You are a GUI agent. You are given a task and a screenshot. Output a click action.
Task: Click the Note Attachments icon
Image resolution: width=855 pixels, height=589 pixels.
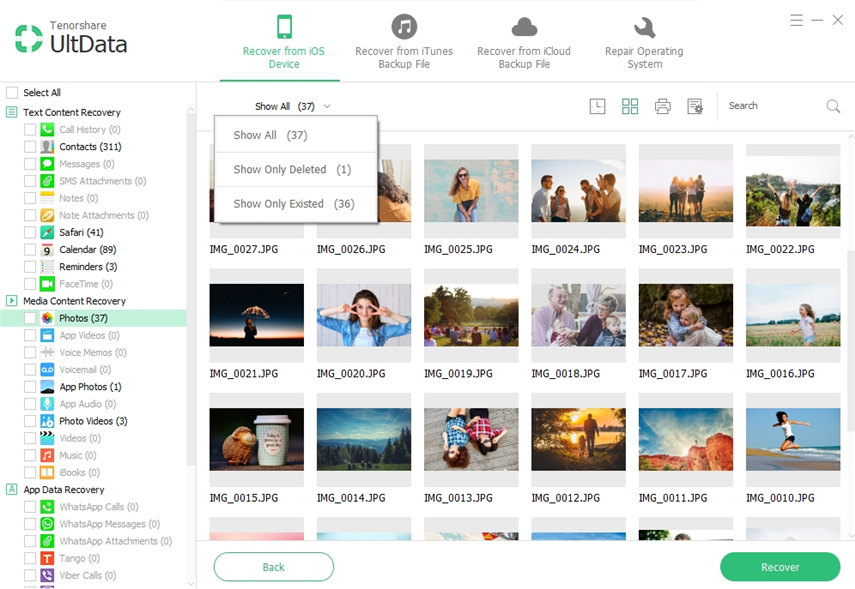click(47, 215)
